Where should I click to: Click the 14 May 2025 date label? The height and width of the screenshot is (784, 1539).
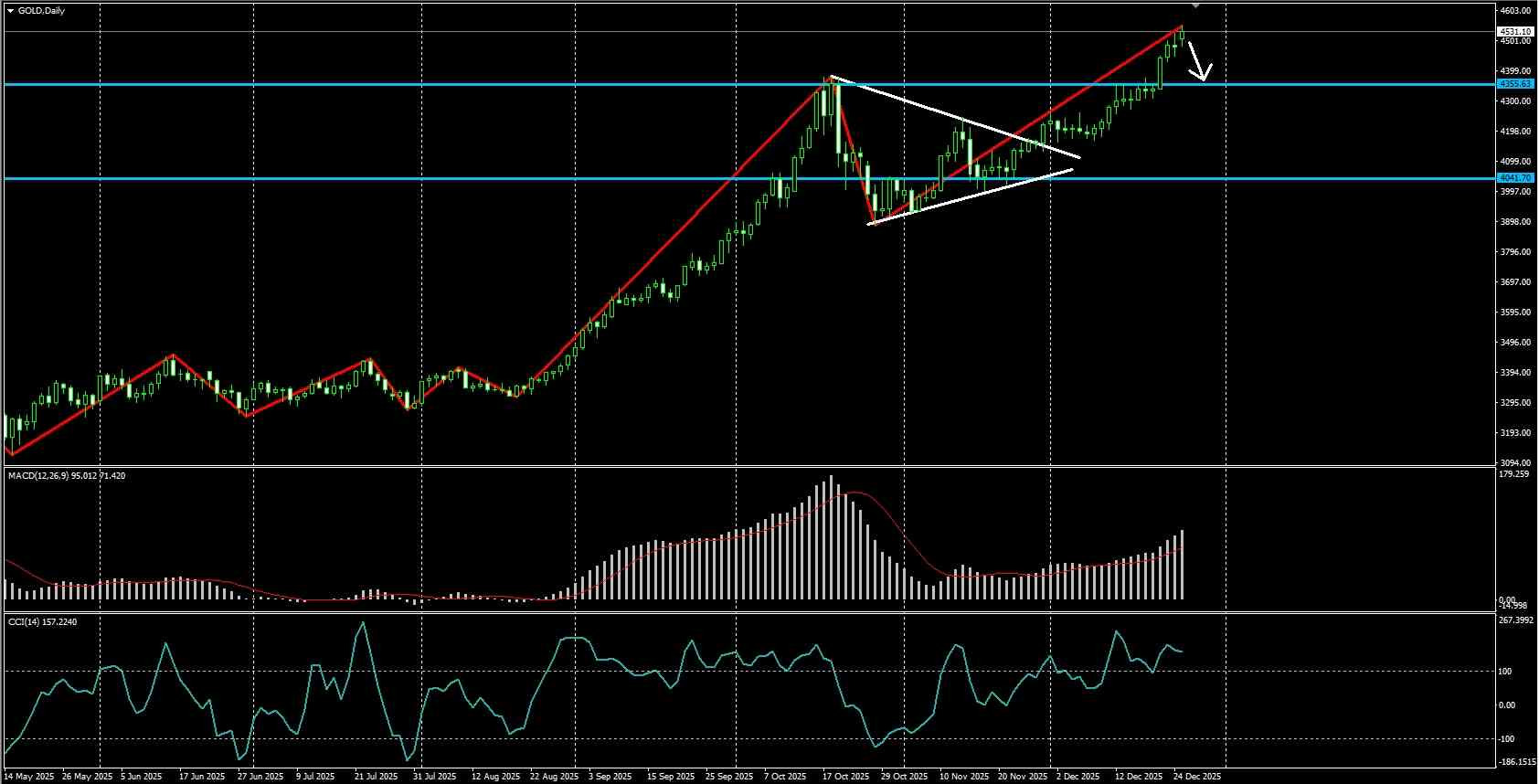pyautogui.click(x=27, y=777)
